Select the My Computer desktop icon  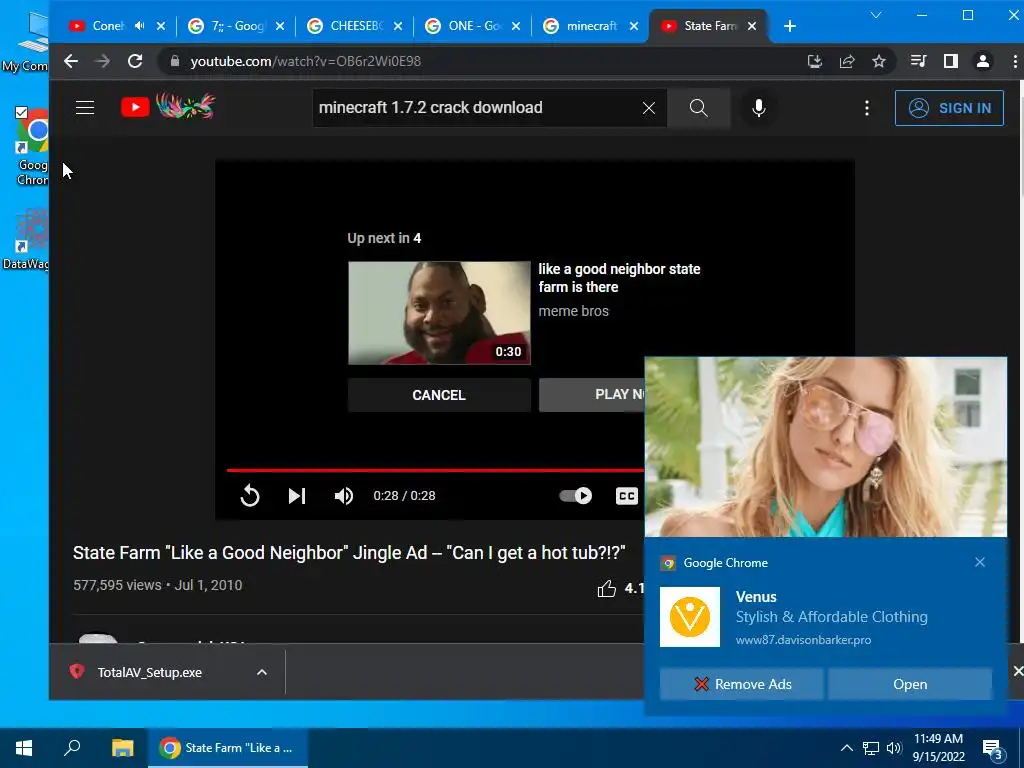click(x=26, y=40)
